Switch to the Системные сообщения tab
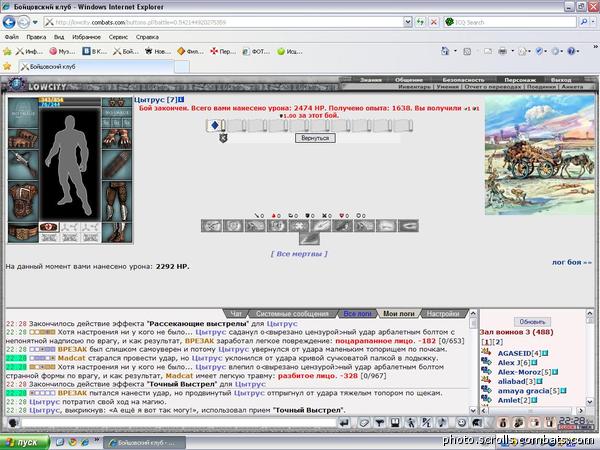600x450 pixels. tap(292, 314)
